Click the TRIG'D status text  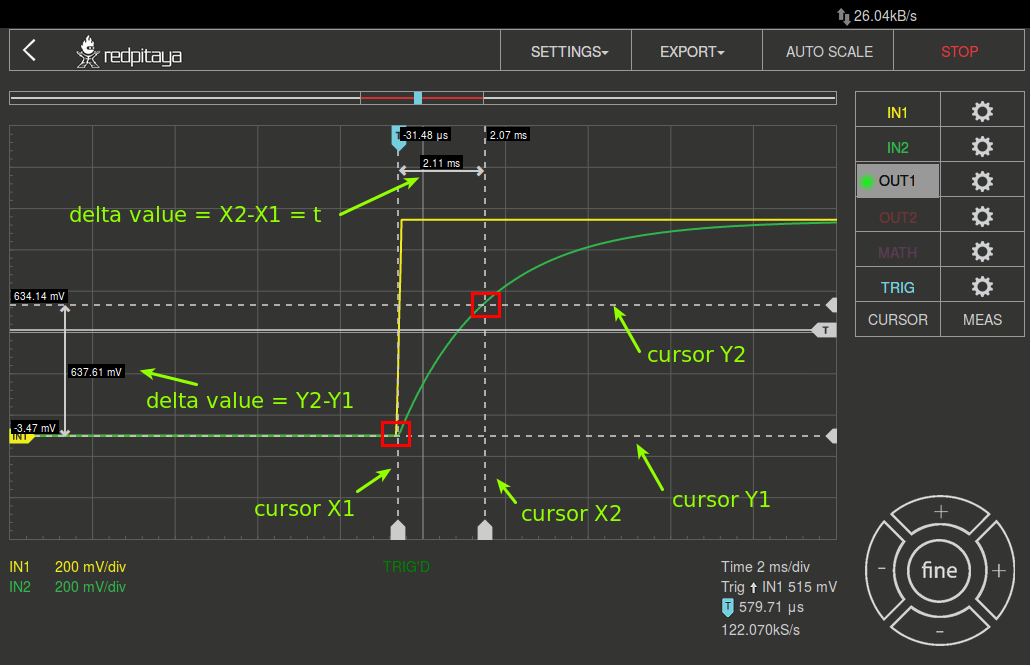click(x=406, y=566)
